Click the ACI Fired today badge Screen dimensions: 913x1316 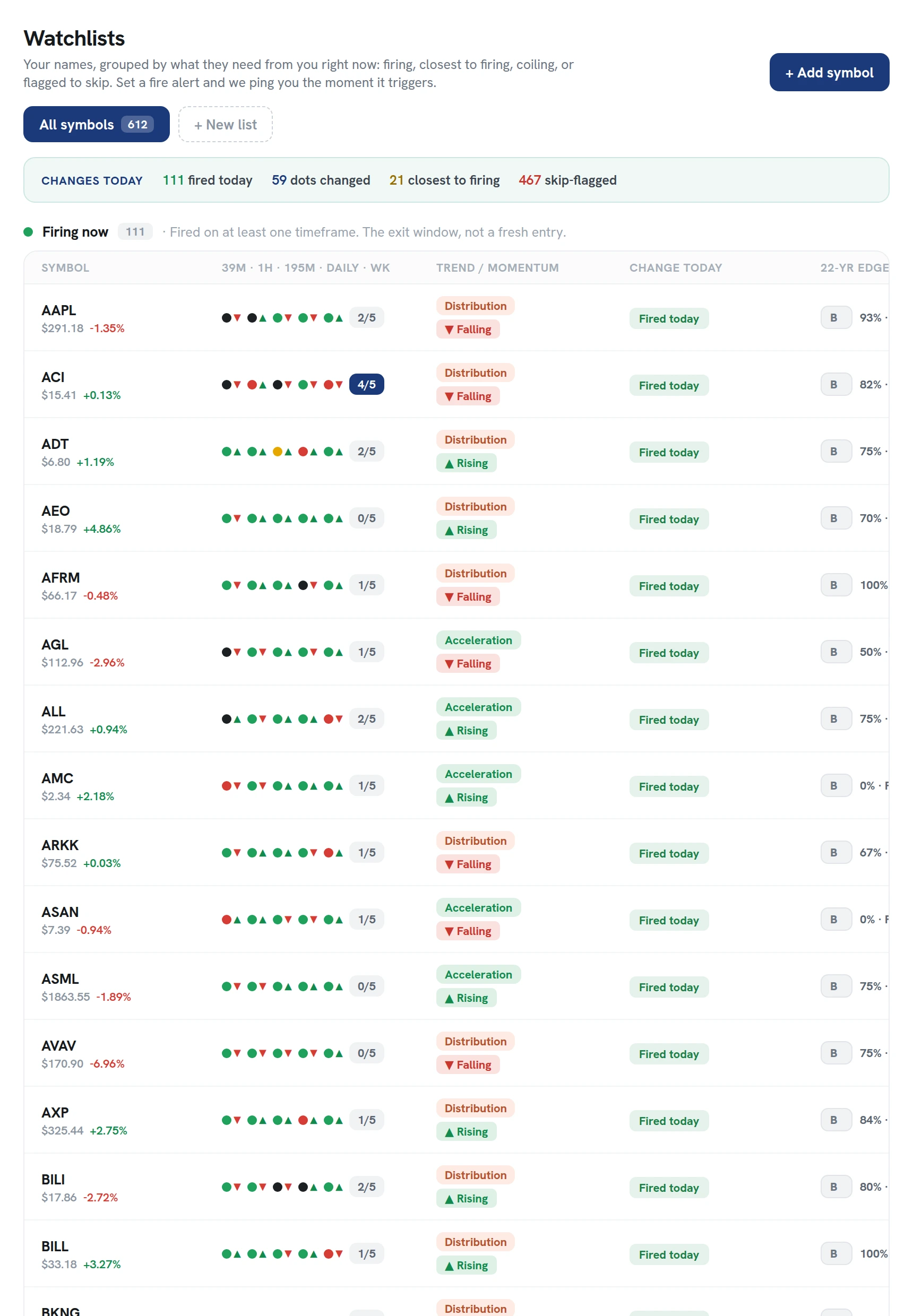click(669, 385)
